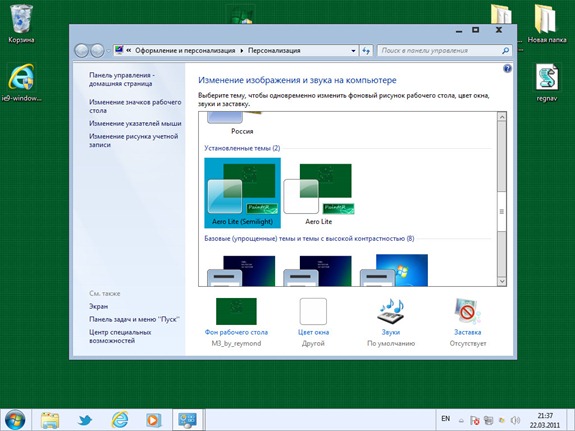Click the green desktop background preview
This screenshot has width=575, height=431.
point(236,311)
